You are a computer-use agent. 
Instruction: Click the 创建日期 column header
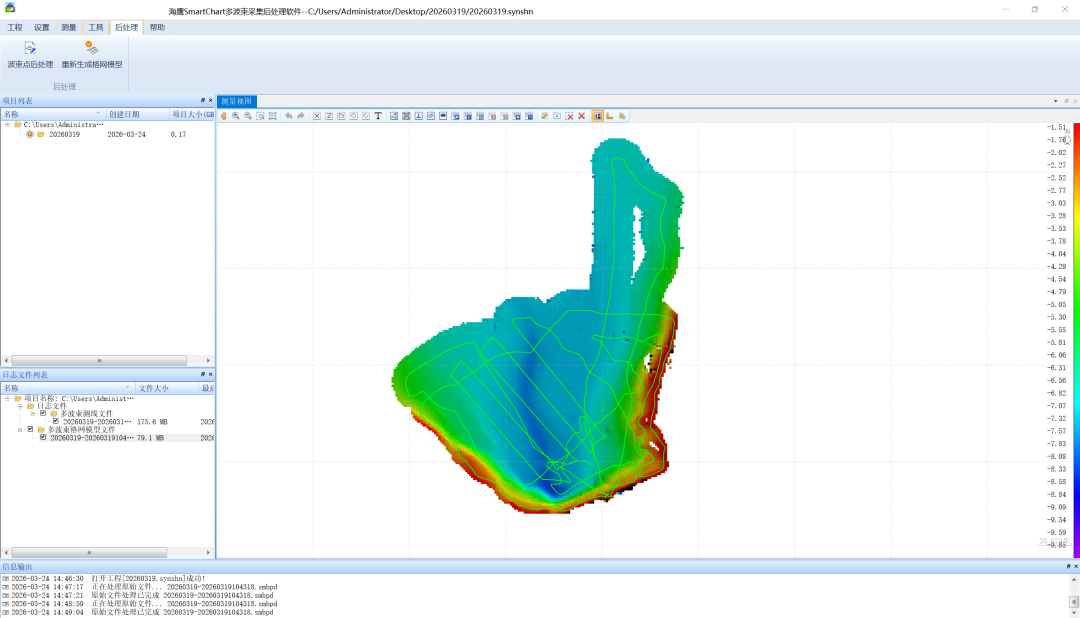[x=124, y=114]
